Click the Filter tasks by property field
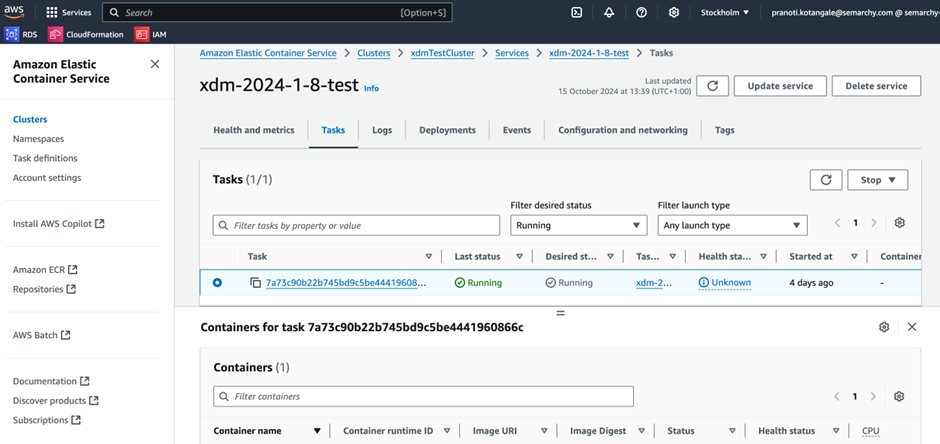940x444 pixels. 356,225
